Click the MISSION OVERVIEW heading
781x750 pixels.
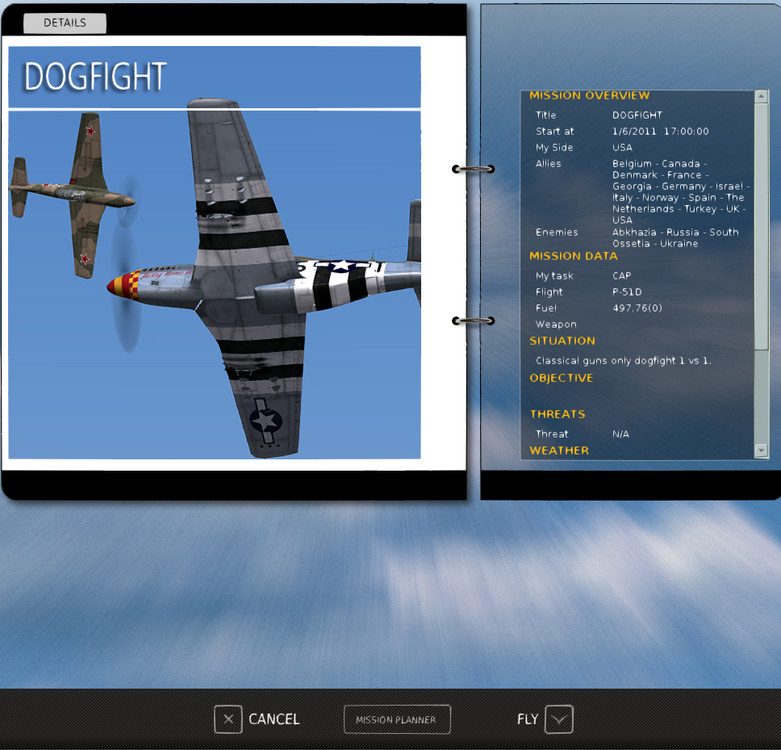click(589, 95)
